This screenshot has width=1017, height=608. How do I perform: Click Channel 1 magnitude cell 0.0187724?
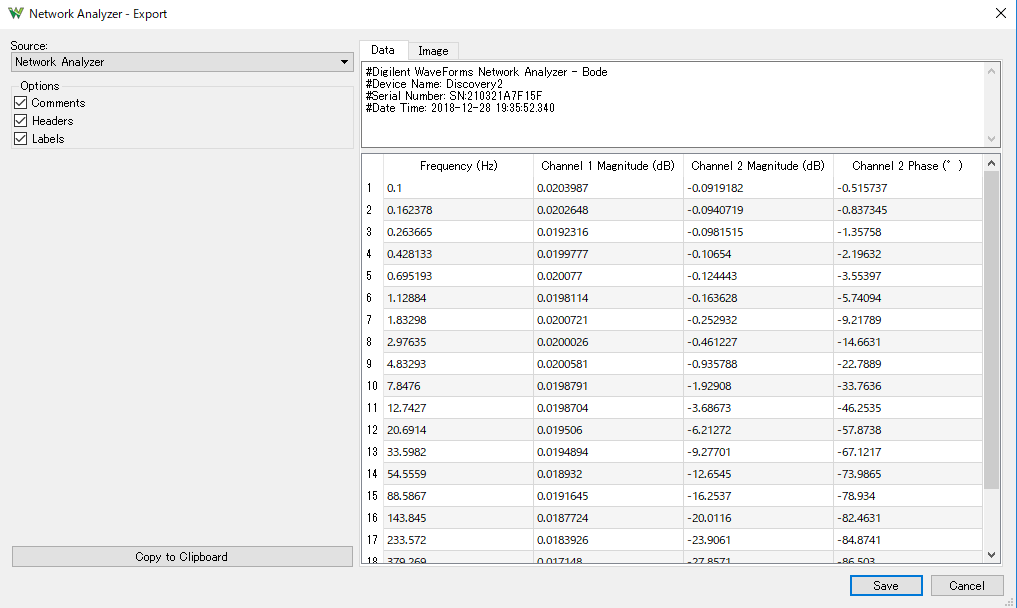pos(608,518)
